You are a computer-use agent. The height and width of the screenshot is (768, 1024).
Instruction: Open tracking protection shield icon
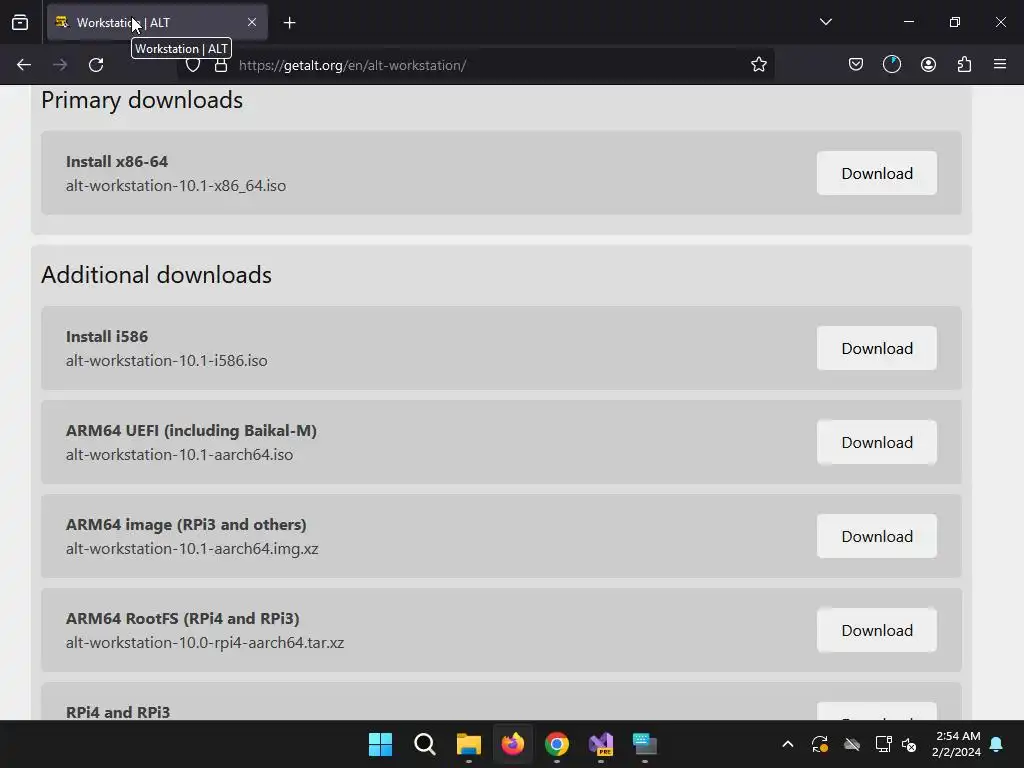193,65
